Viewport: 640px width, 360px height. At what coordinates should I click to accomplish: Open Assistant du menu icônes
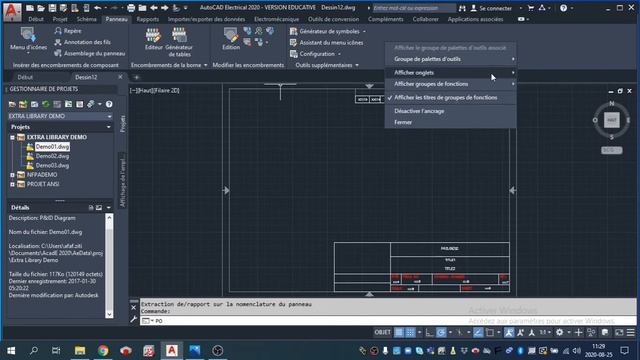pyautogui.click(x=326, y=42)
